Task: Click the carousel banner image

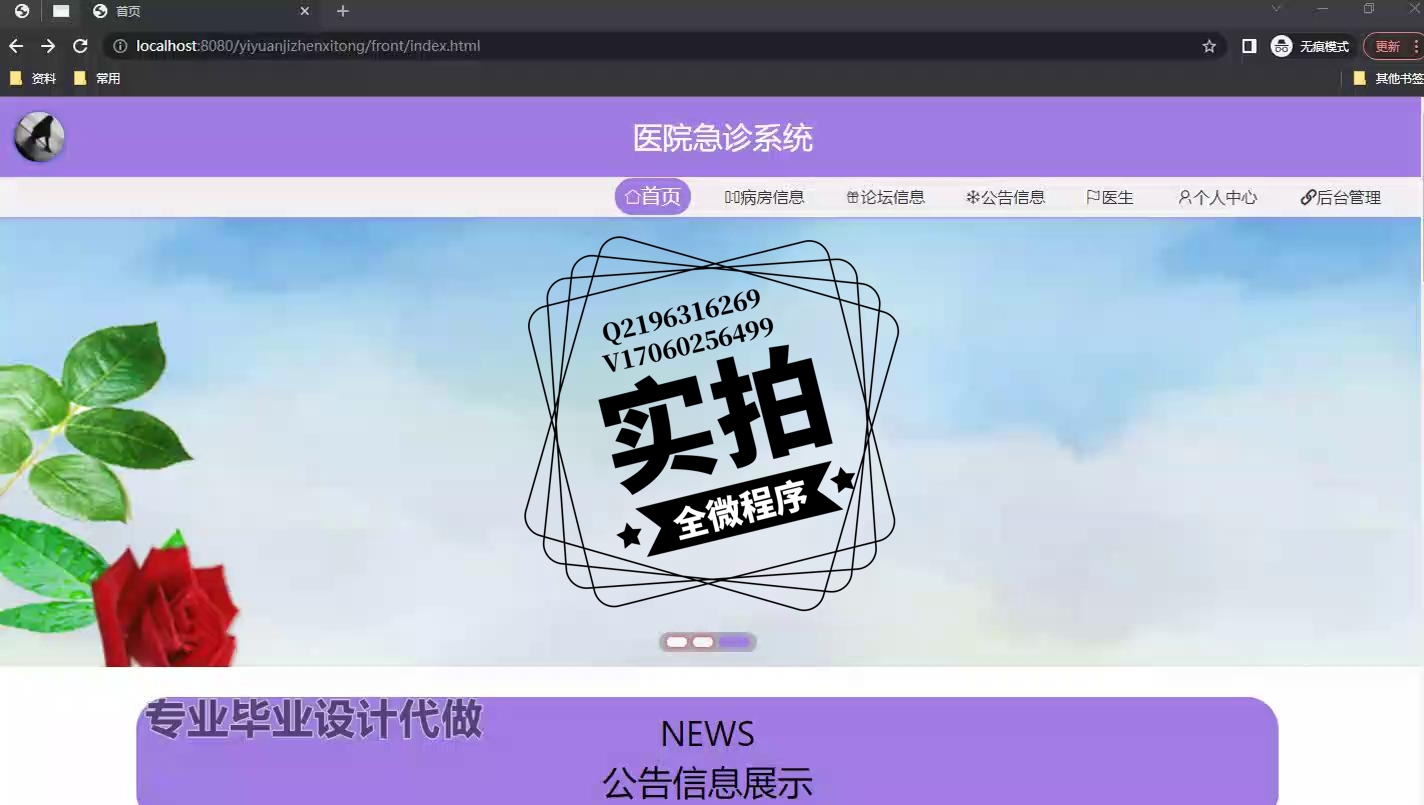Action: click(x=710, y=441)
